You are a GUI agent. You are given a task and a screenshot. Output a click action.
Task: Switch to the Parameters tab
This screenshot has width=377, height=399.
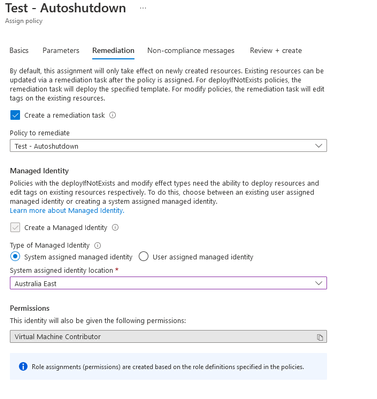[x=61, y=51]
